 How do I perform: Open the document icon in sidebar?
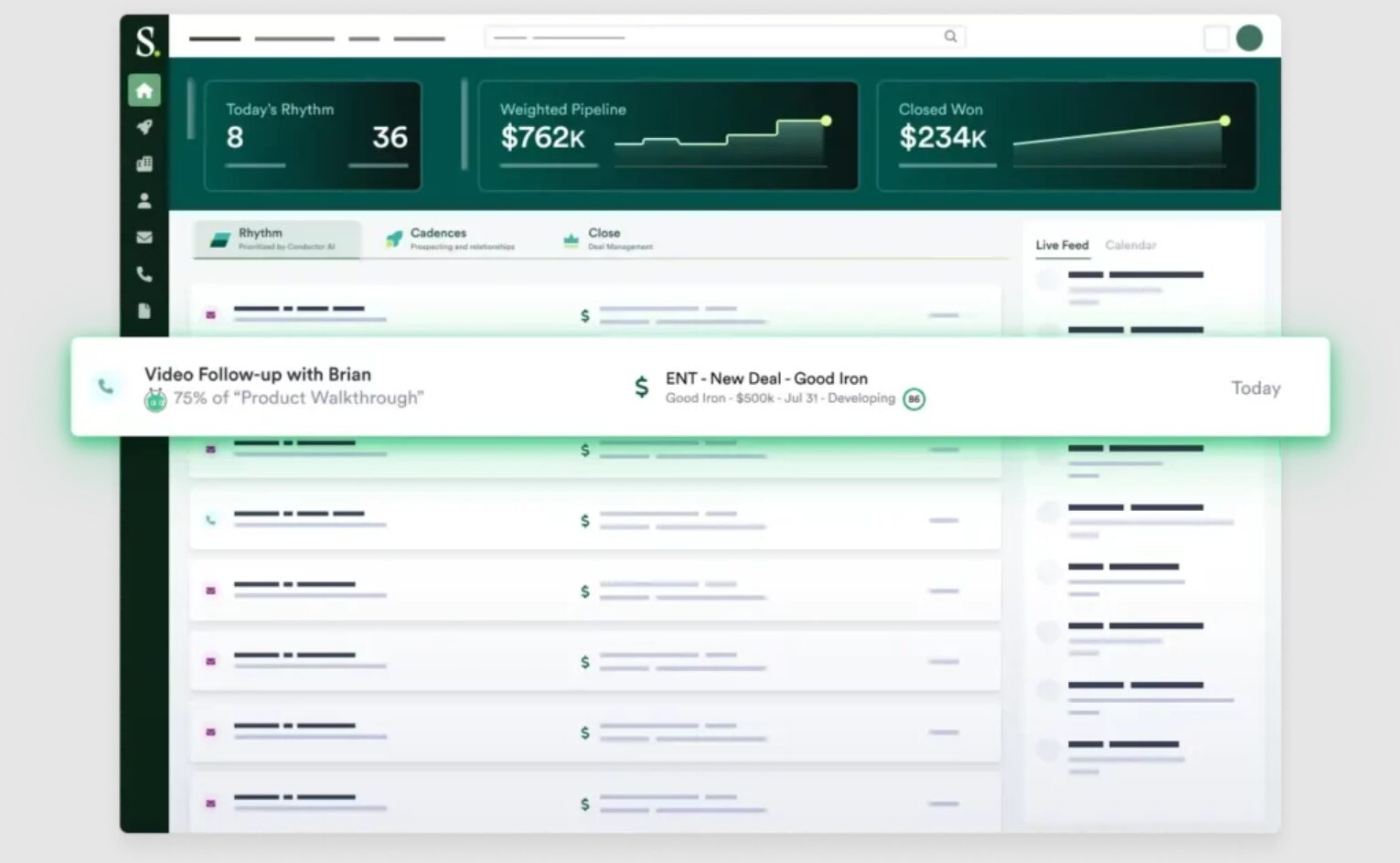click(144, 311)
